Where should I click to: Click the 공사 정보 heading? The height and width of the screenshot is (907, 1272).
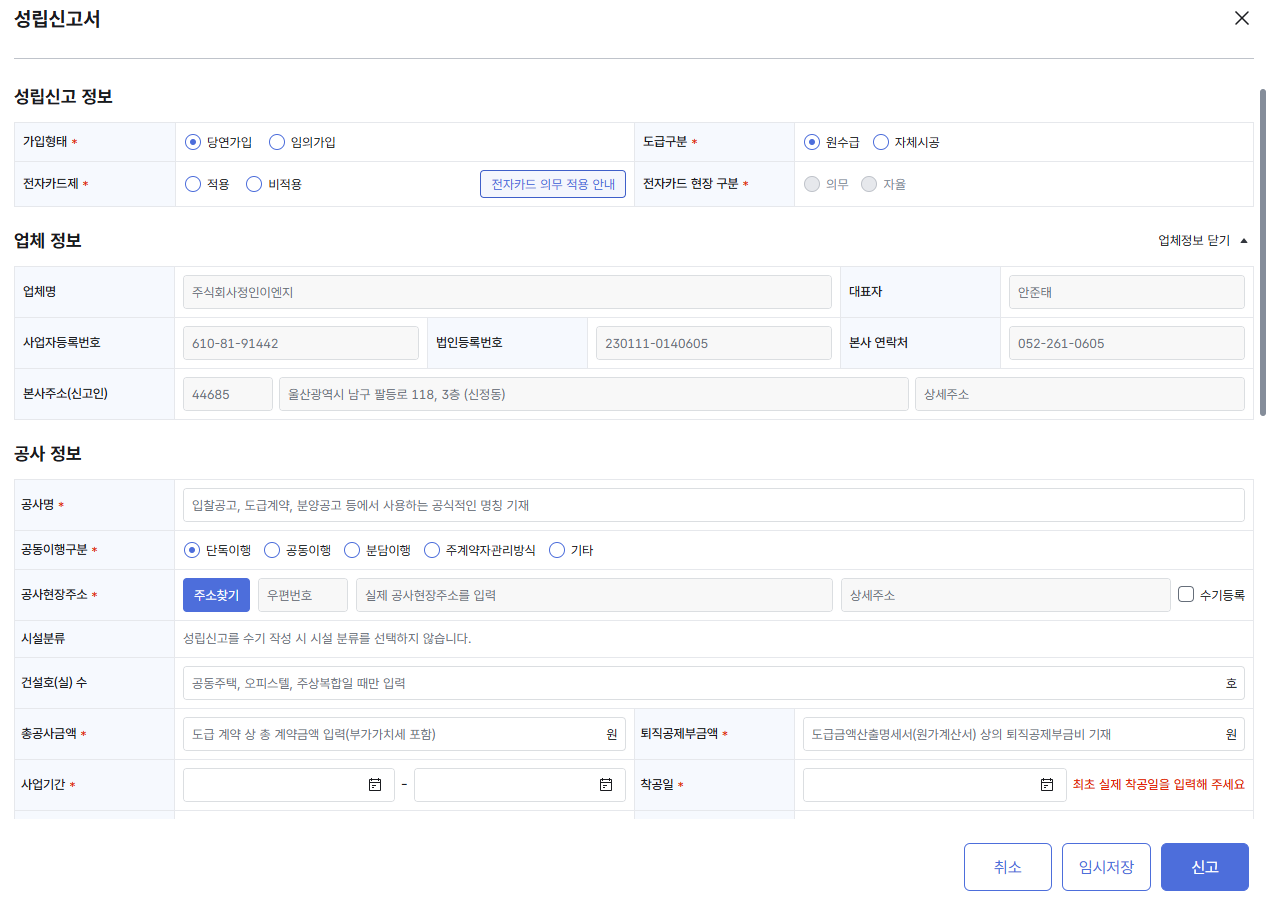(48, 454)
